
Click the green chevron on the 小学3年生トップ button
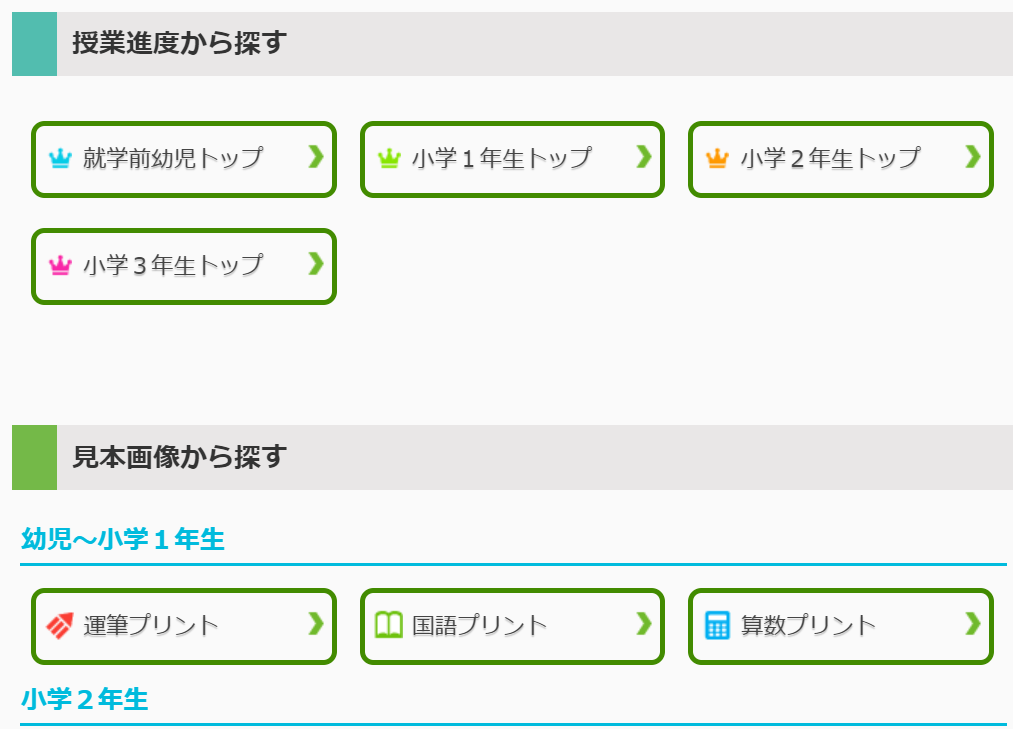316,263
